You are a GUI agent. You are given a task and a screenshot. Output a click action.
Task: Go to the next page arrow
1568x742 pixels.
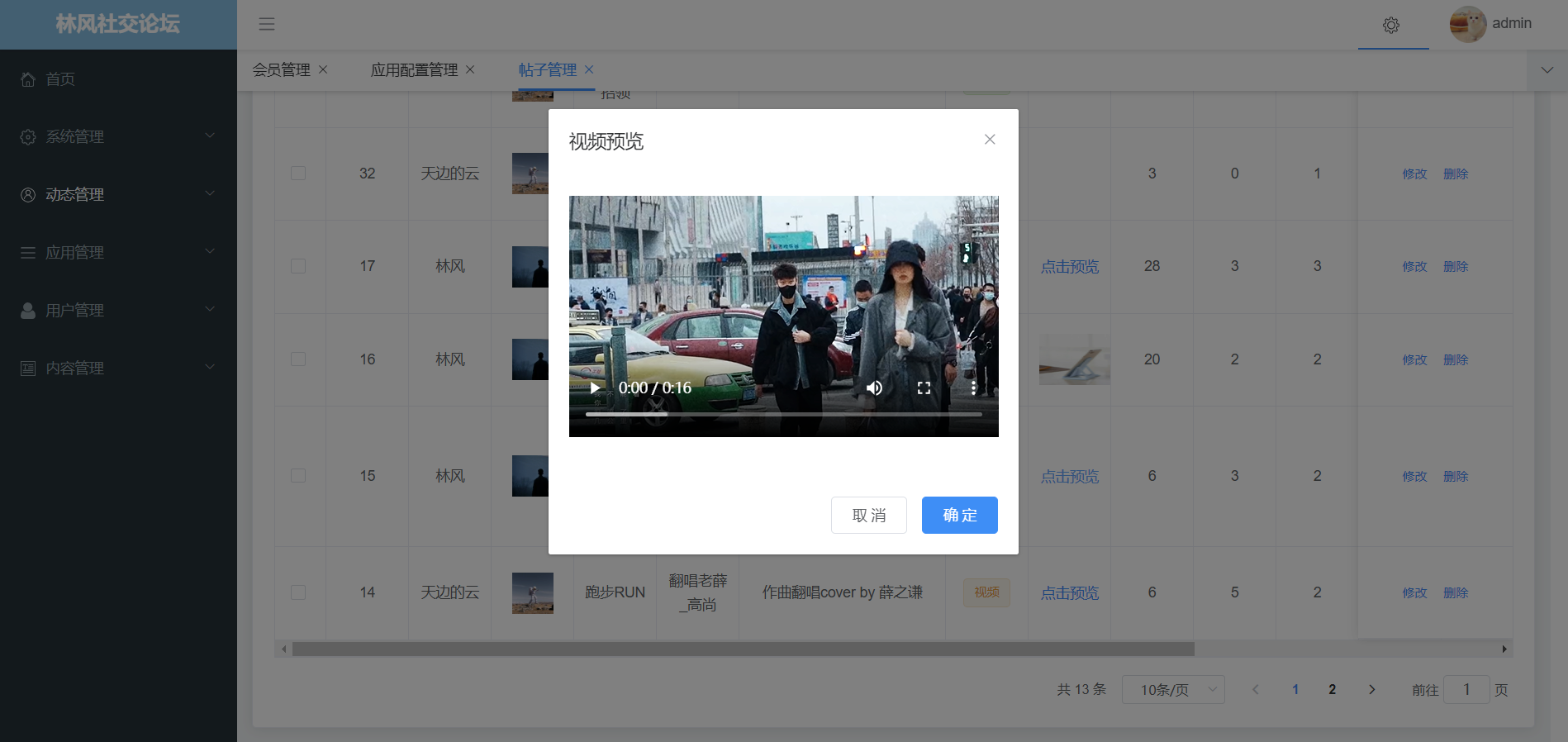tap(1371, 689)
